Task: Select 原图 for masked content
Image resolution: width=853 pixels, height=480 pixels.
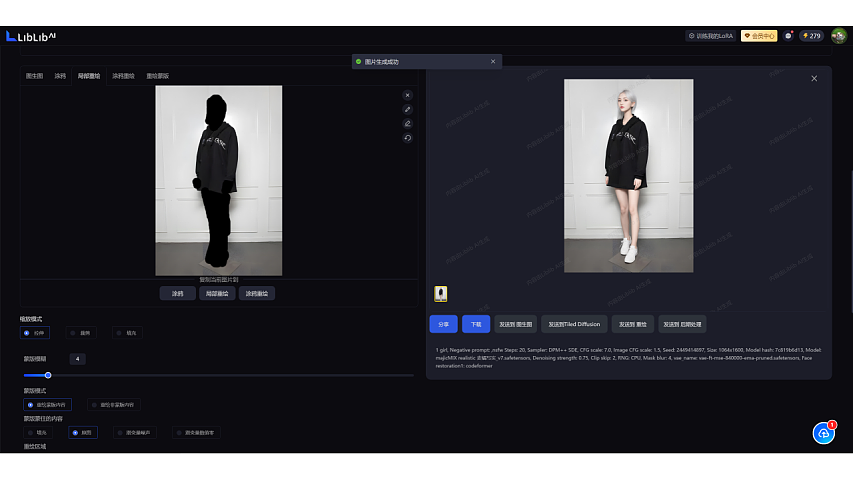Action: [x=83, y=433]
